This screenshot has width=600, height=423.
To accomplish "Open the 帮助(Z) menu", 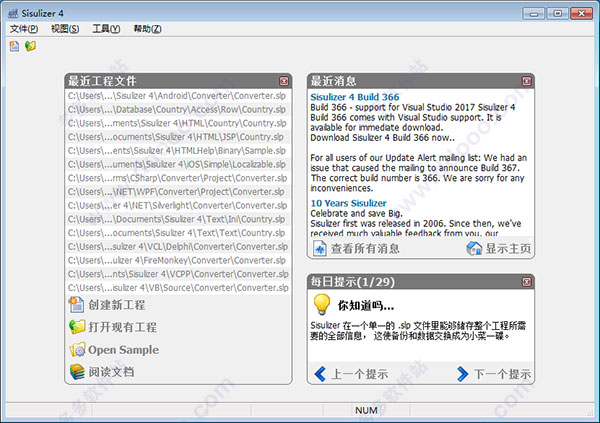I will [x=147, y=29].
